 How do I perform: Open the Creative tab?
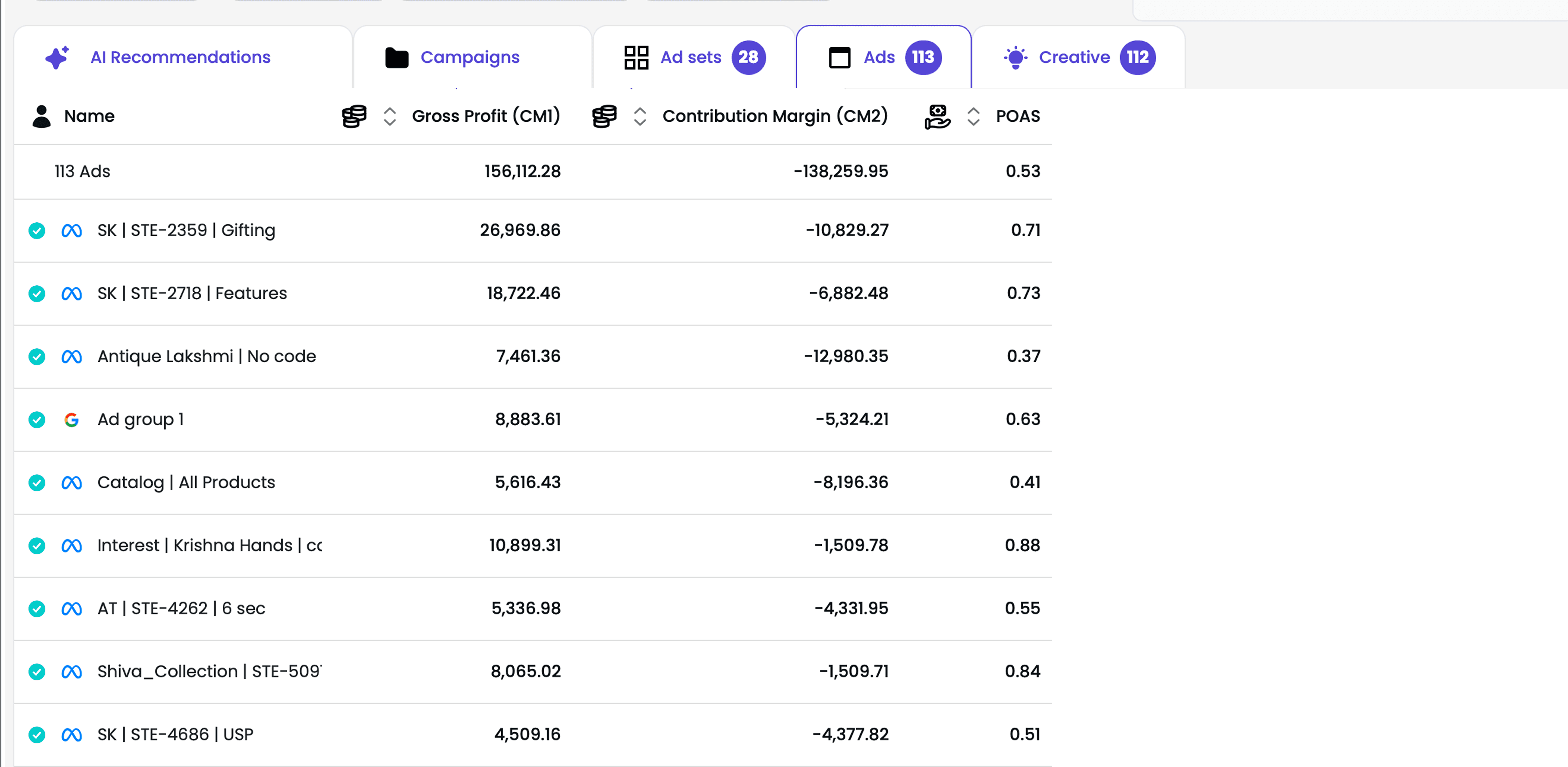tap(1074, 57)
